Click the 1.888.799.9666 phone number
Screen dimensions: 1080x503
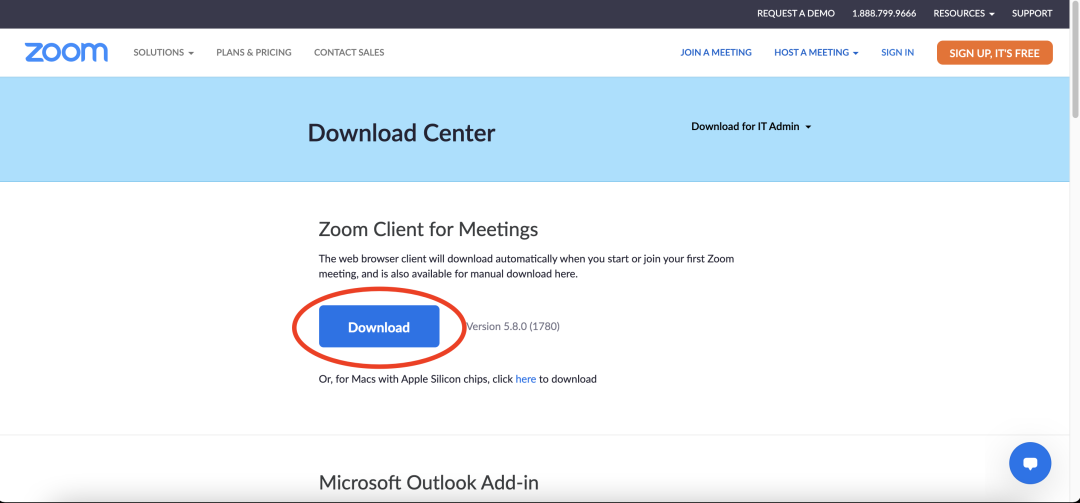884,14
